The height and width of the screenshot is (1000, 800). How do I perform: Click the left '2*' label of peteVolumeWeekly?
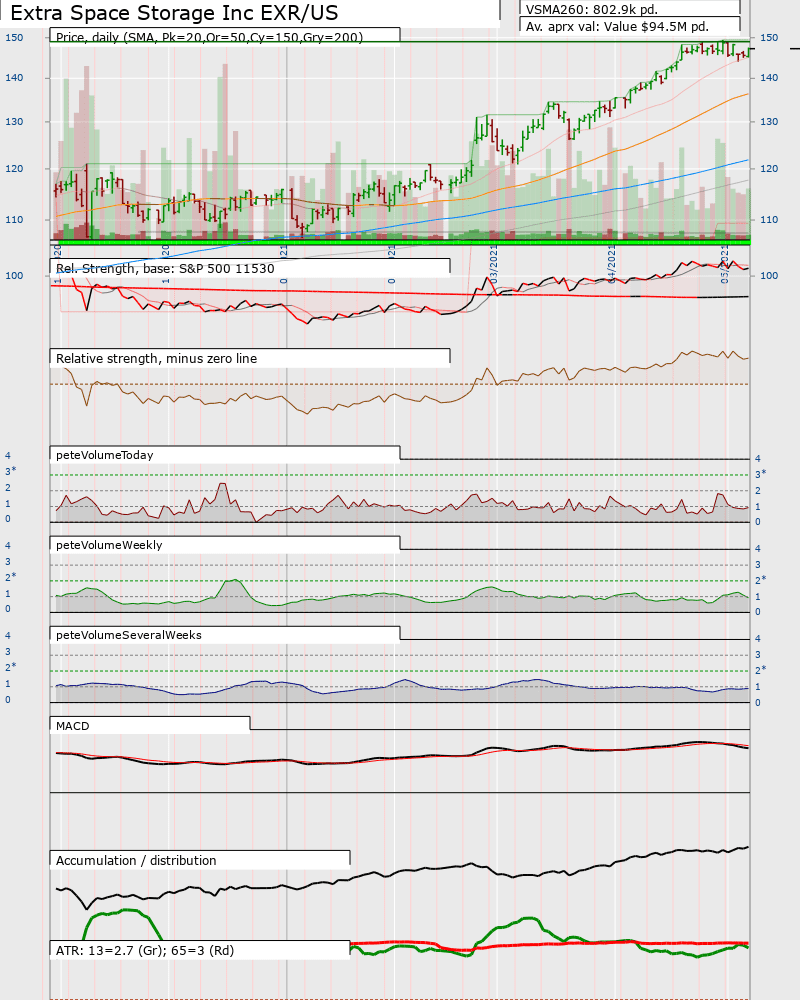11,577
